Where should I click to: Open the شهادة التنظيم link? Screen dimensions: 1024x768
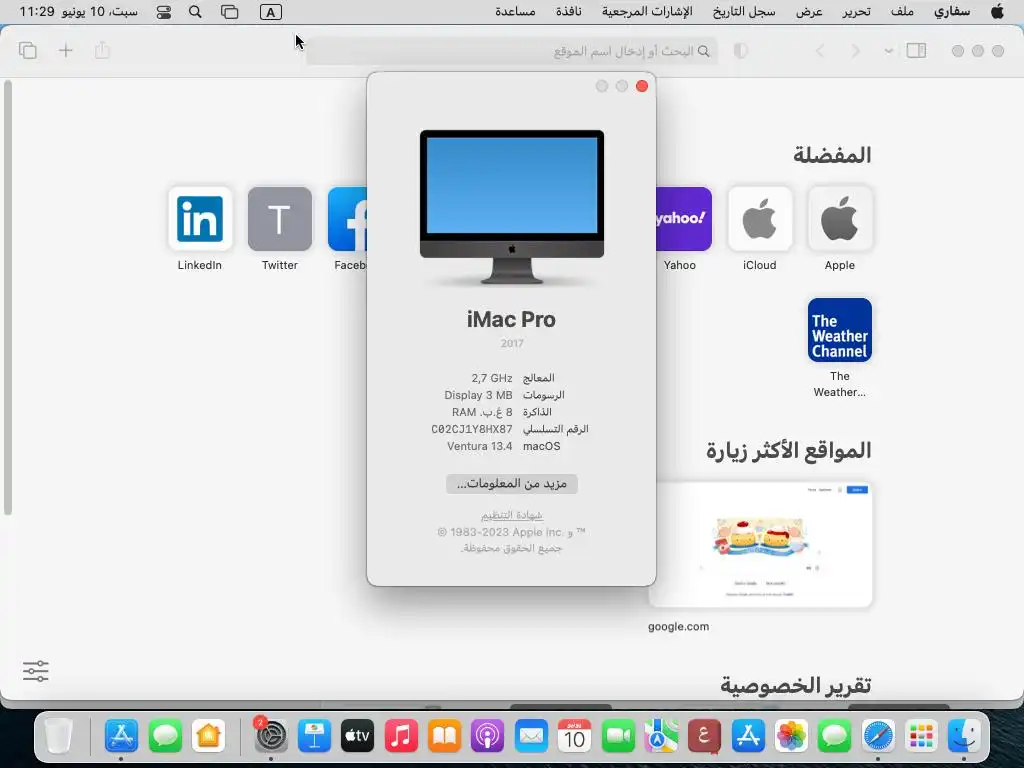click(512, 515)
